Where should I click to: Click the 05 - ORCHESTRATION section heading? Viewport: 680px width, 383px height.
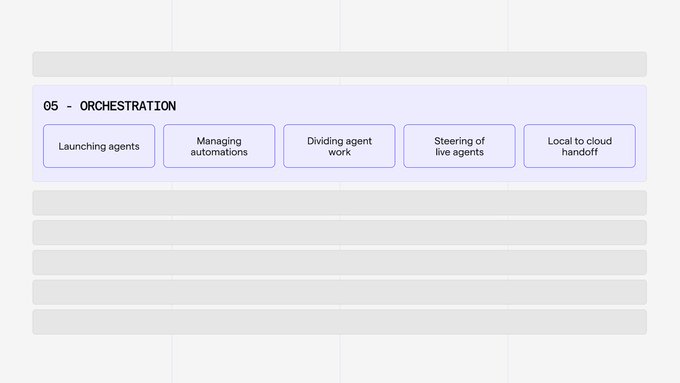[110, 106]
